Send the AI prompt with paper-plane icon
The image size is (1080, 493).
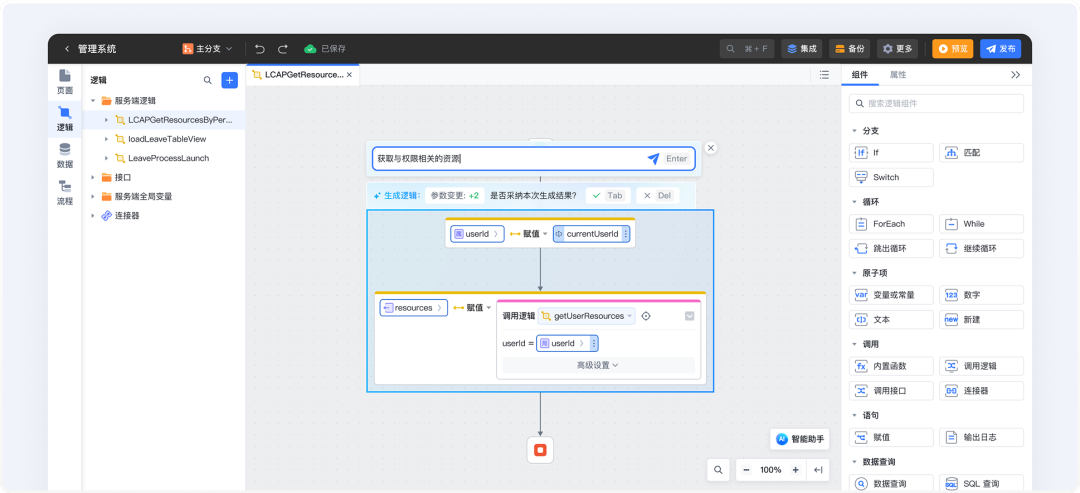pyautogui.click(x=653, y=158)
